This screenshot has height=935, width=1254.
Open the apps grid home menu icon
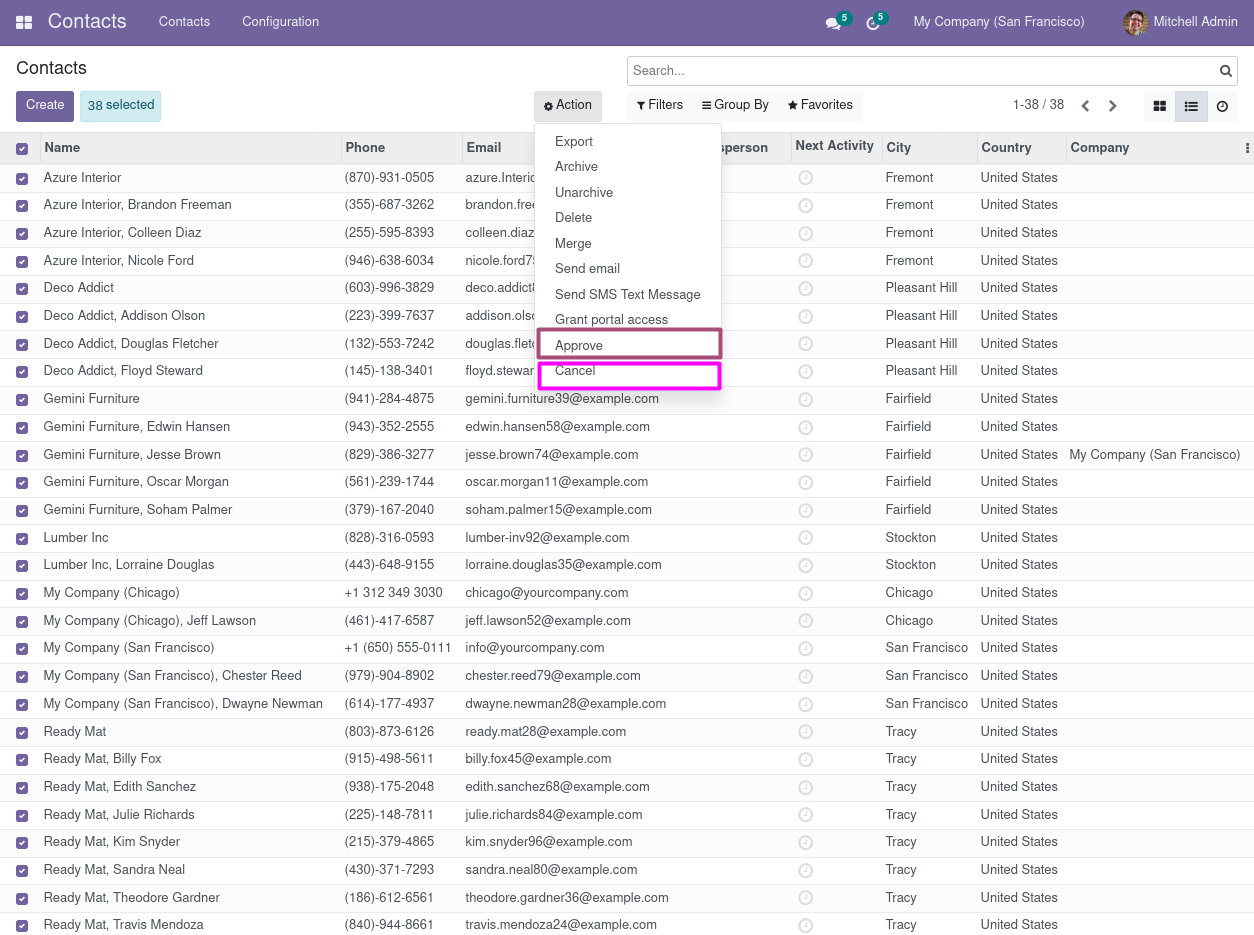pyautogui.click(x=24, y=22)
